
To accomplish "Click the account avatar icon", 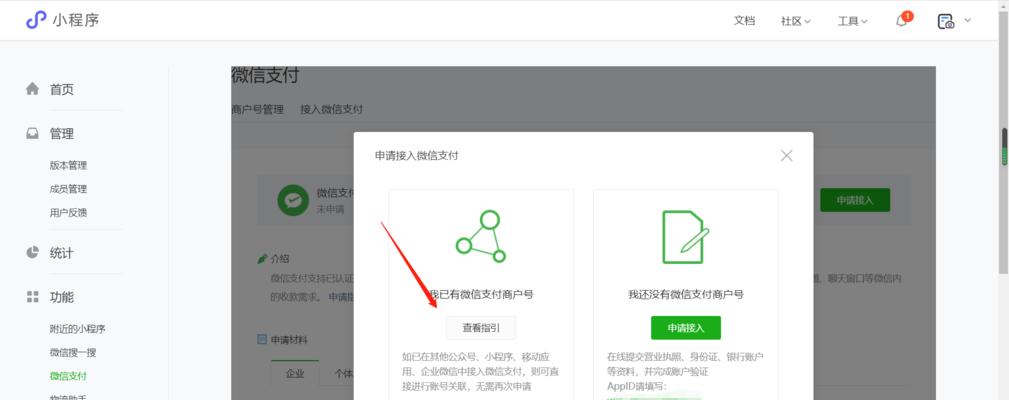I will [945, 21].
